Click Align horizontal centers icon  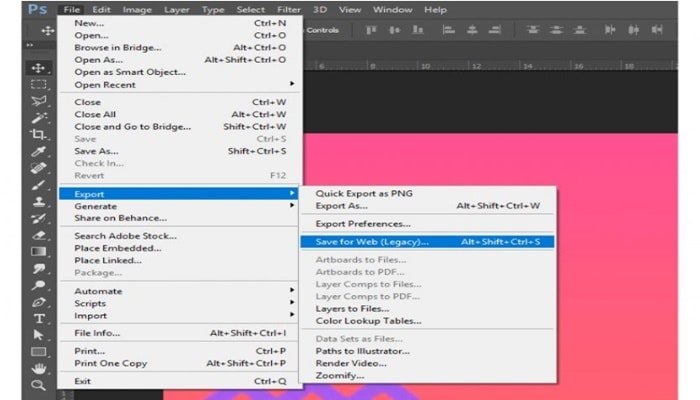(x=472, y=30)
